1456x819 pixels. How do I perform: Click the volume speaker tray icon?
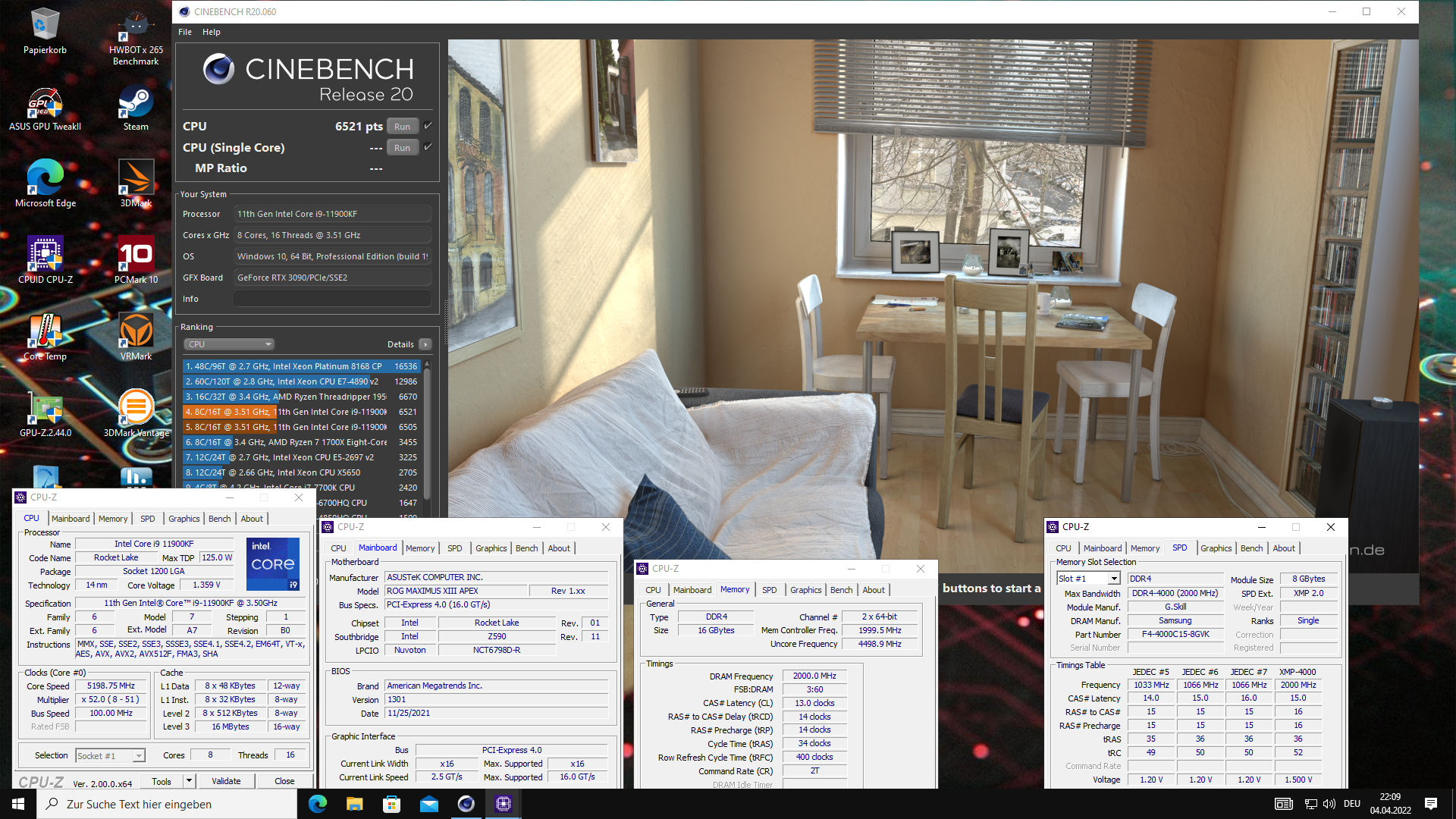click(x=1329, y=804)
